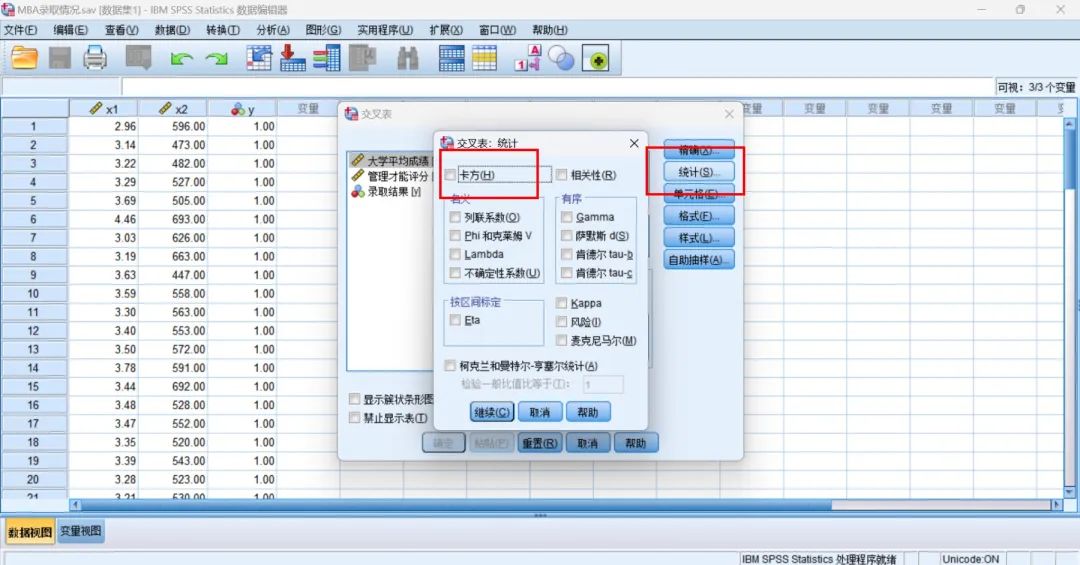1080x565 pixels.
Task: Click SPSS app icon in main title bar
Action: (8, 10)
